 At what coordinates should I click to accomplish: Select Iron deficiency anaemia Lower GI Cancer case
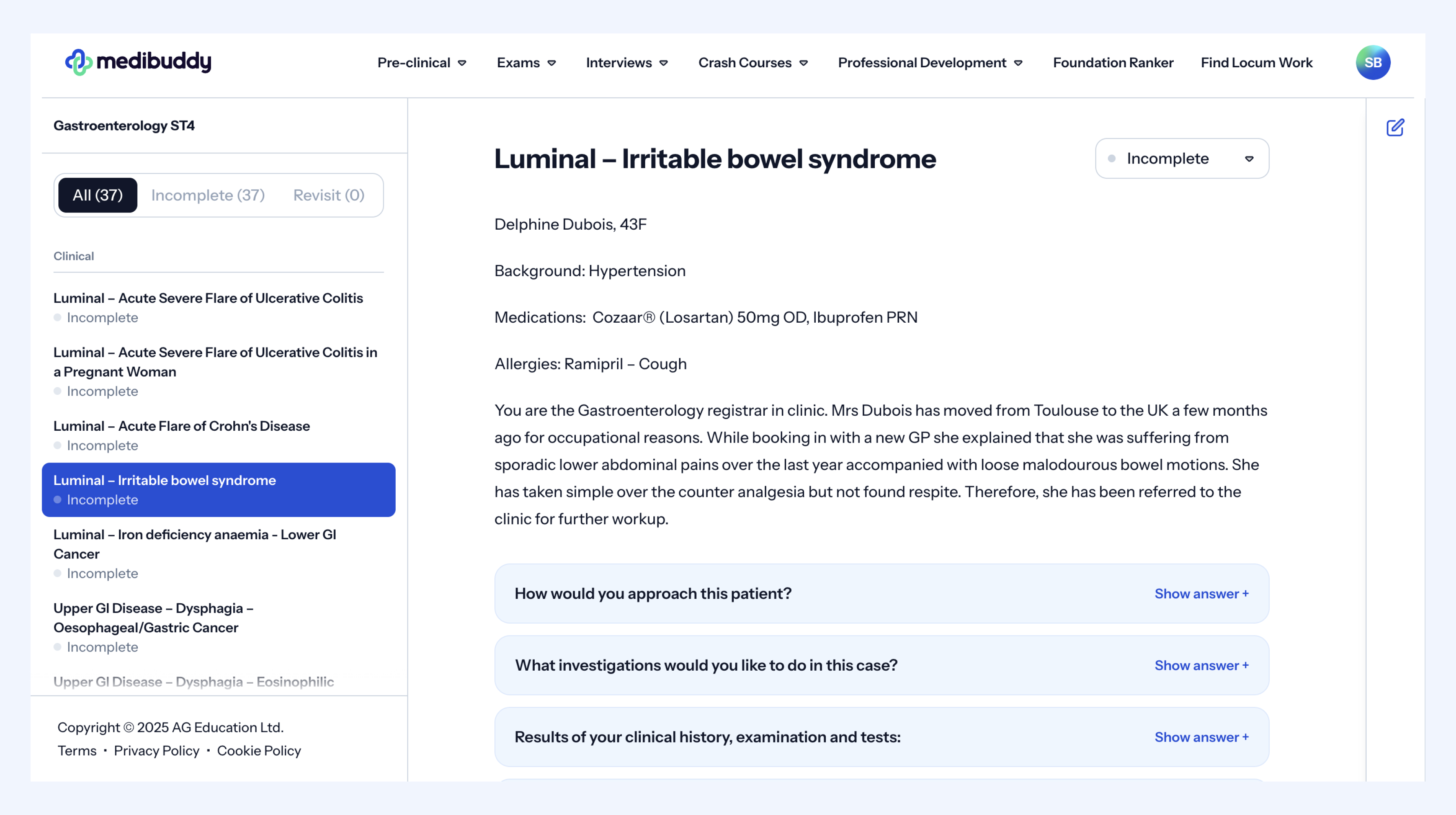pos(195,544)
